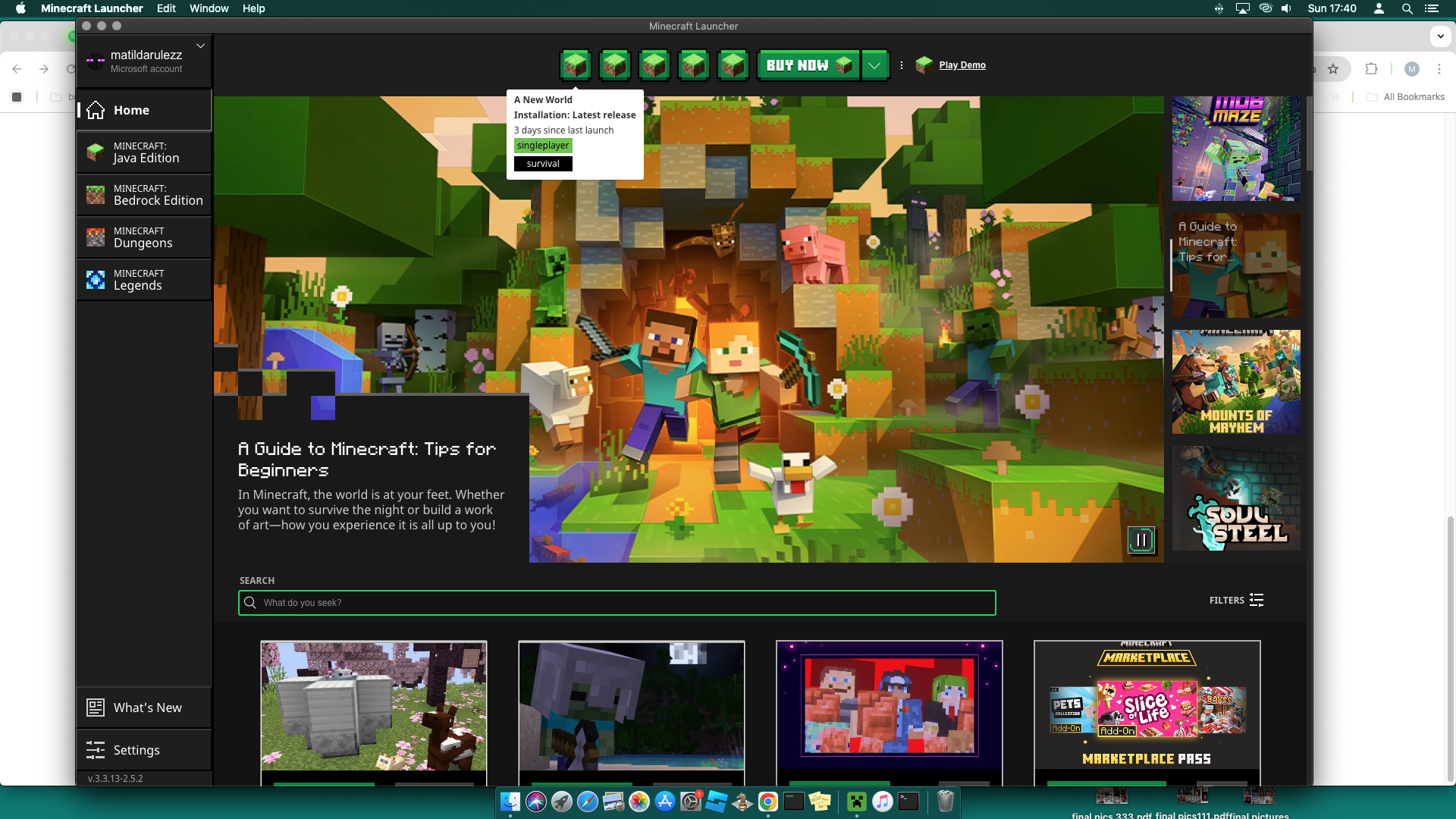1456x819 pixels.
Task: Open the Edit menu
Action: point(166,8)
